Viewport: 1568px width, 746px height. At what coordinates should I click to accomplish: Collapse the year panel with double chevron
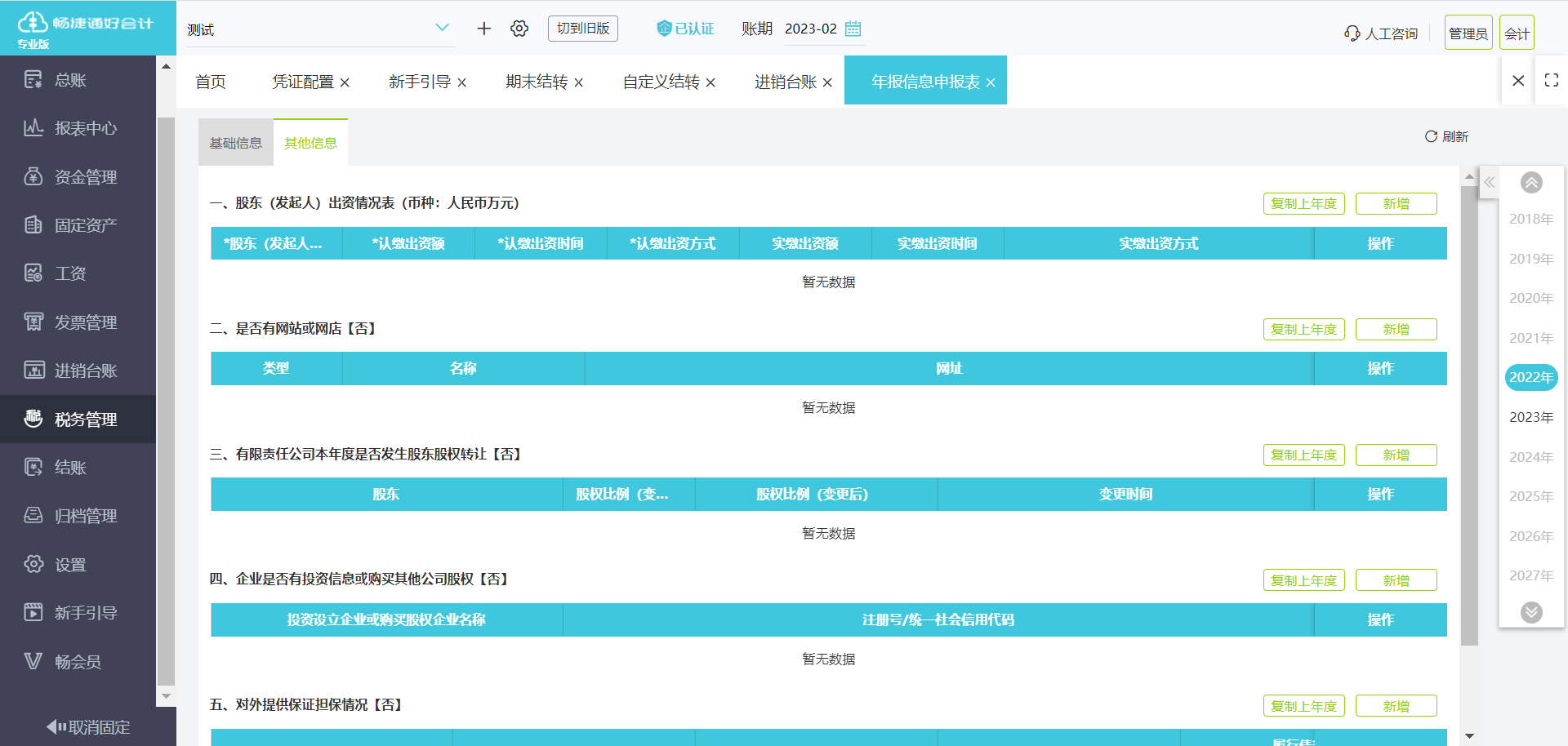(x=1490, y=182)
